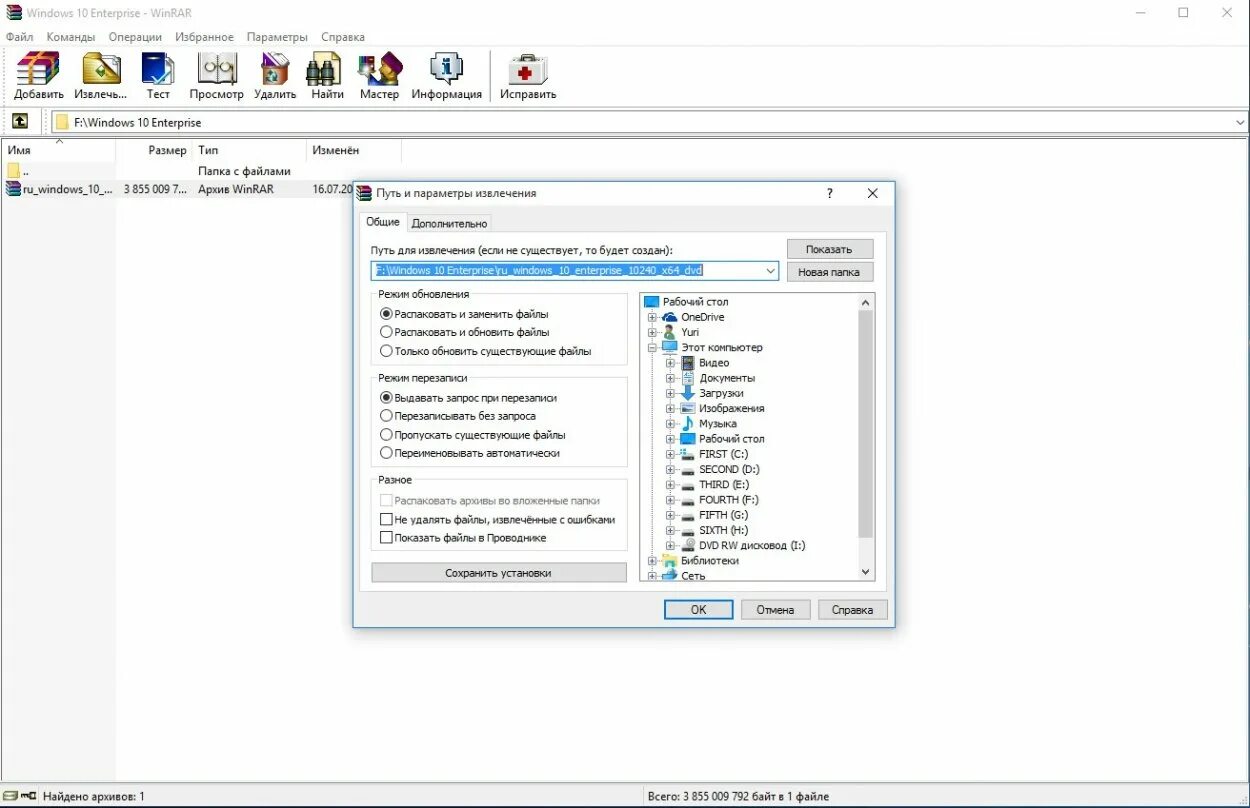Select the Этот компьютер icon in tree
Image resolution: width=1250 pixels, height=808 pixels.
point(670,347)
